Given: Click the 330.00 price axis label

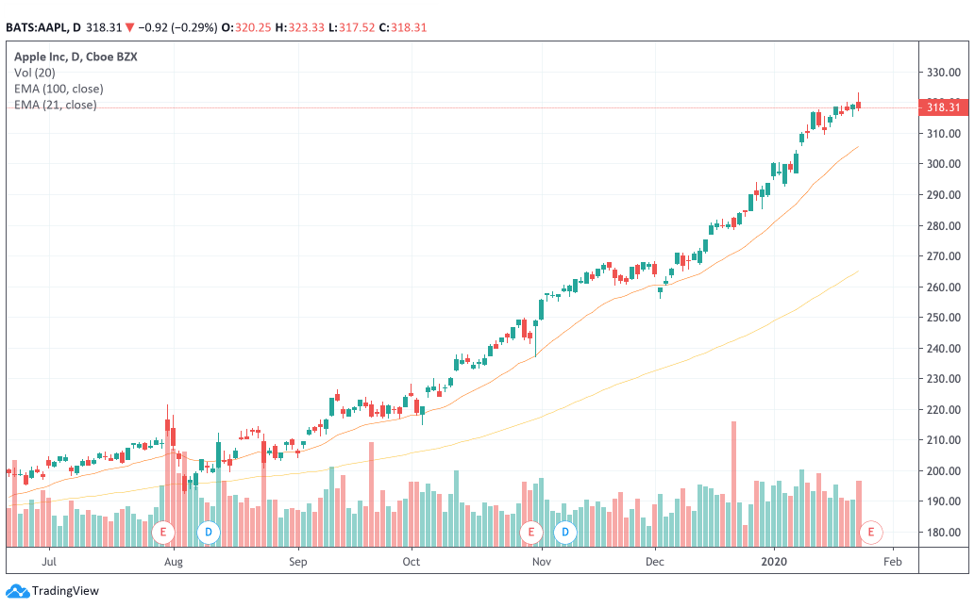Looking at the screenshot, I should pyautogui.click(x=943, y=72).
